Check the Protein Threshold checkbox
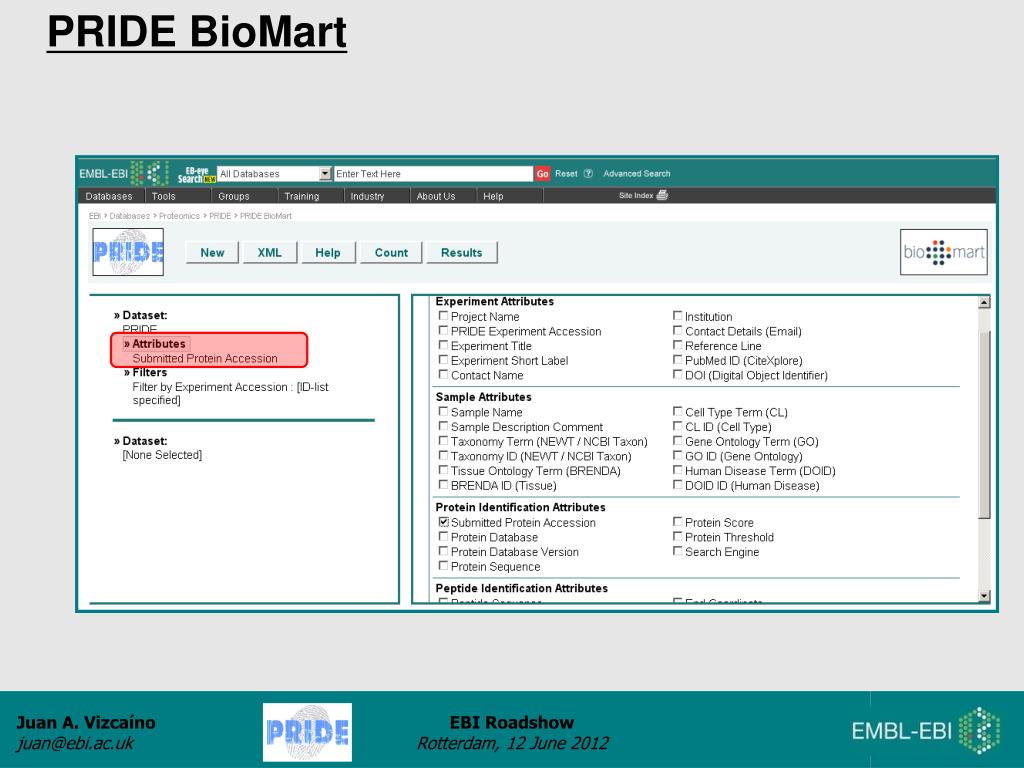This screenshot has height=768, width=1024. point(677,536)
